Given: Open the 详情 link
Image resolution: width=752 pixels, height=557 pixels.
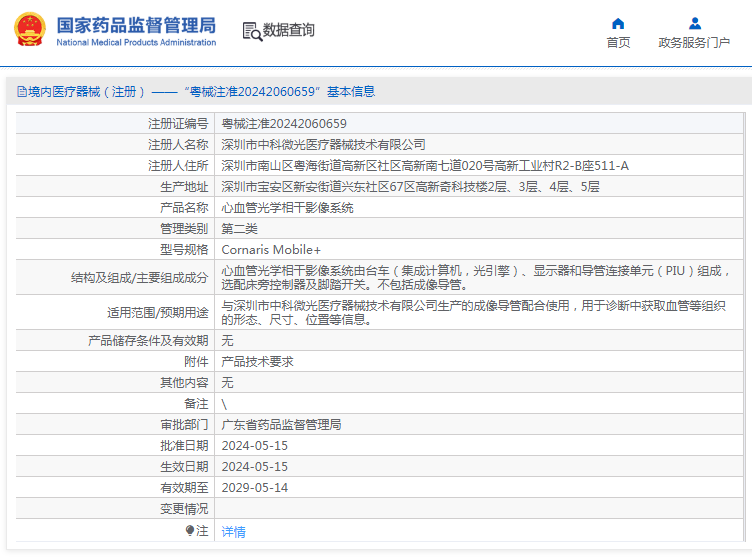Looking at the screenshot, I should (x=234, y=531).
